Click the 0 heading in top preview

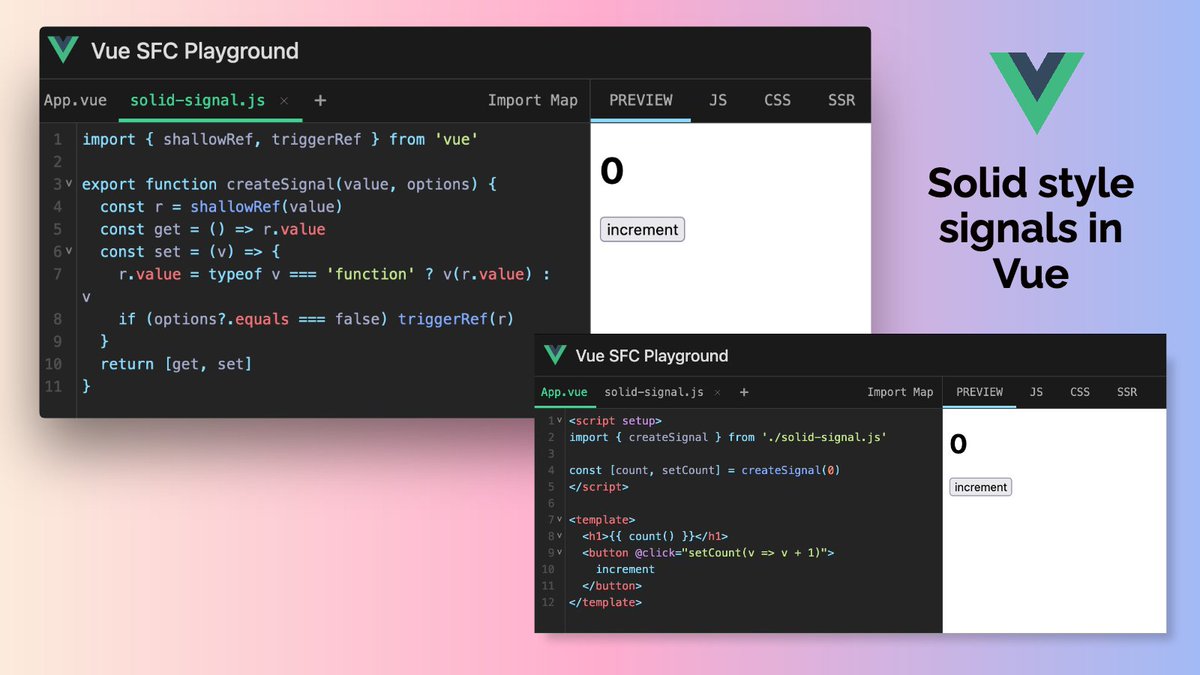tap(612, 172)
